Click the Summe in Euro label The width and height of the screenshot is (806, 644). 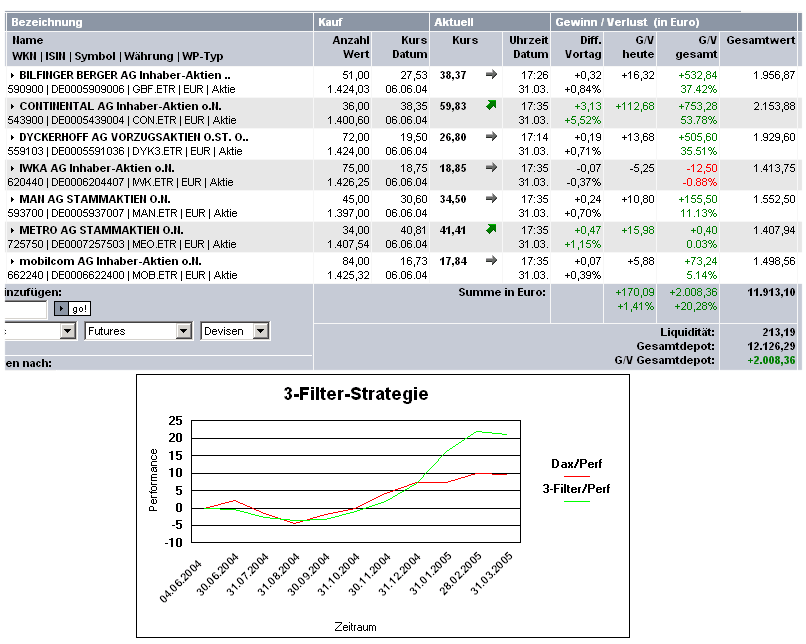502,292
